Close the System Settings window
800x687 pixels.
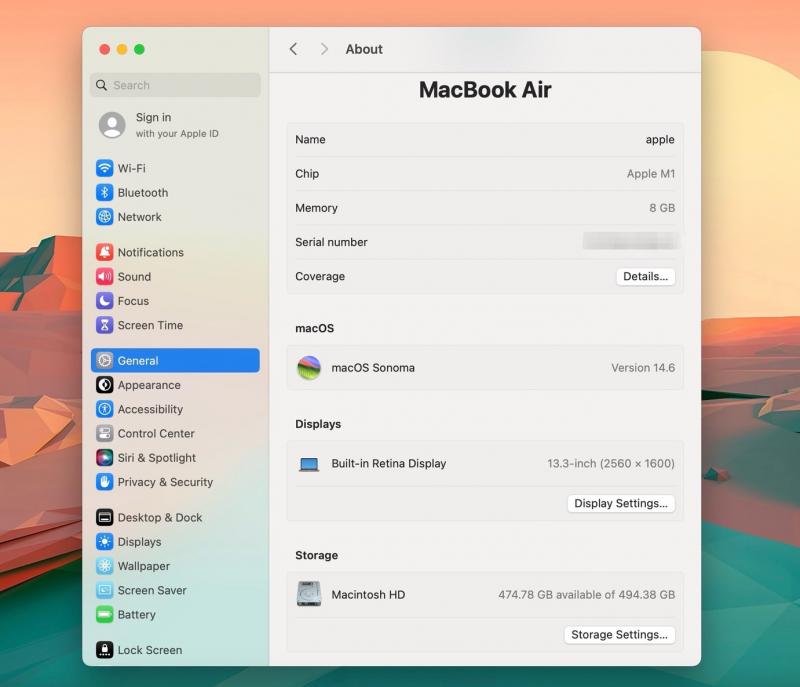[x=105, y=49]
